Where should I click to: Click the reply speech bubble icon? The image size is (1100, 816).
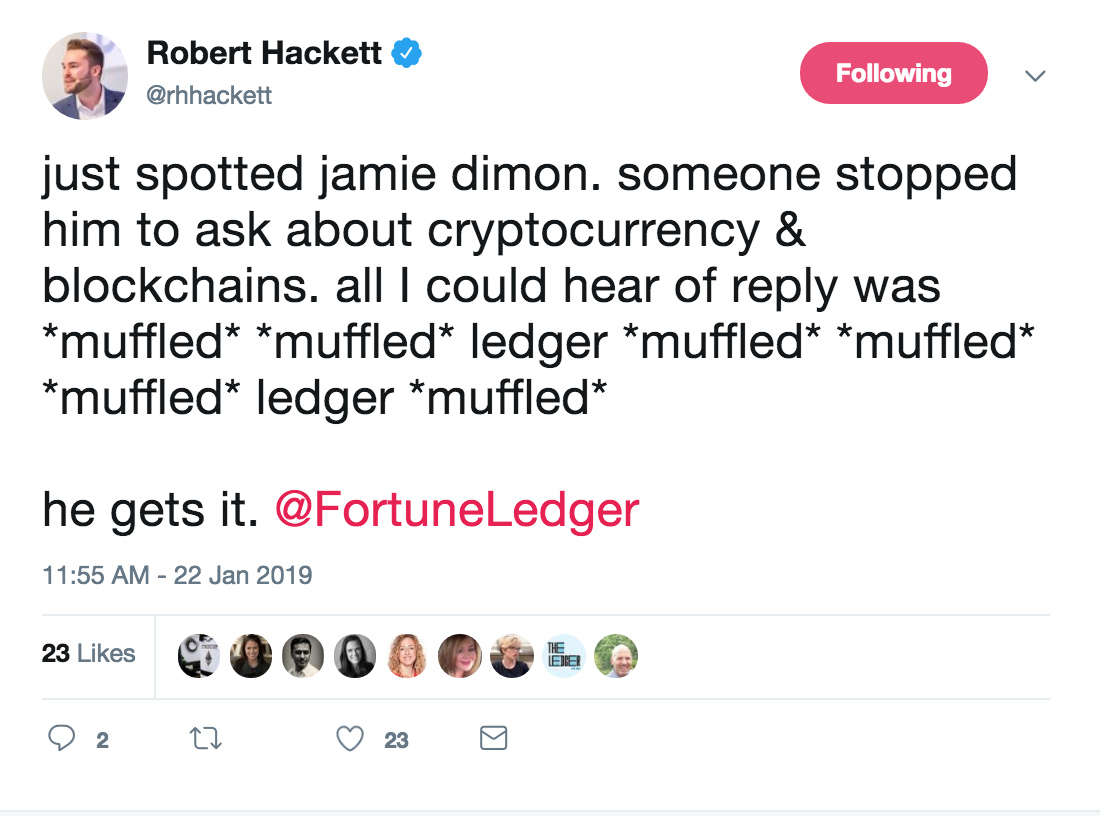[62, 739]
